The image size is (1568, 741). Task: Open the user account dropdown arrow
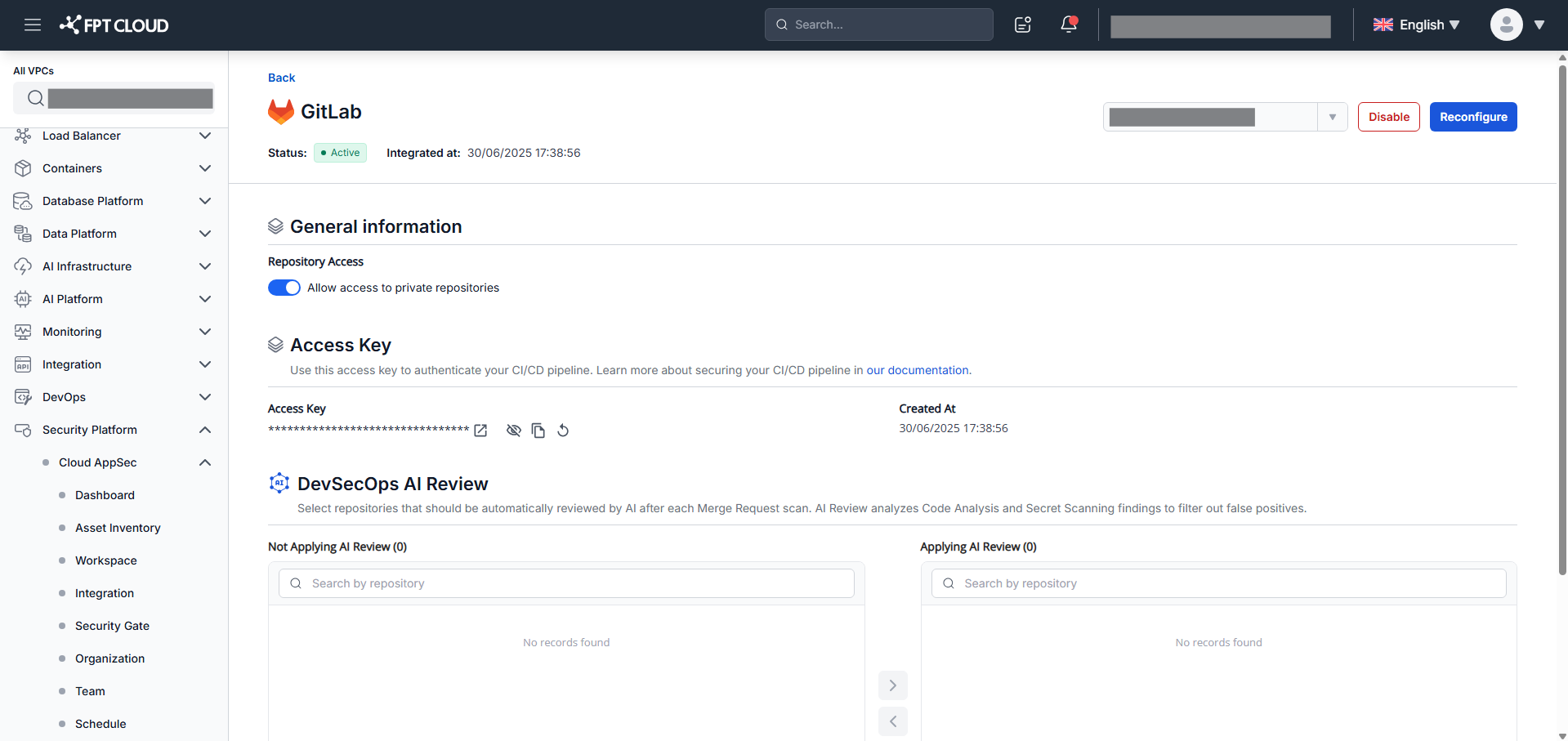pyautogui.click(x=1539, y=25)
